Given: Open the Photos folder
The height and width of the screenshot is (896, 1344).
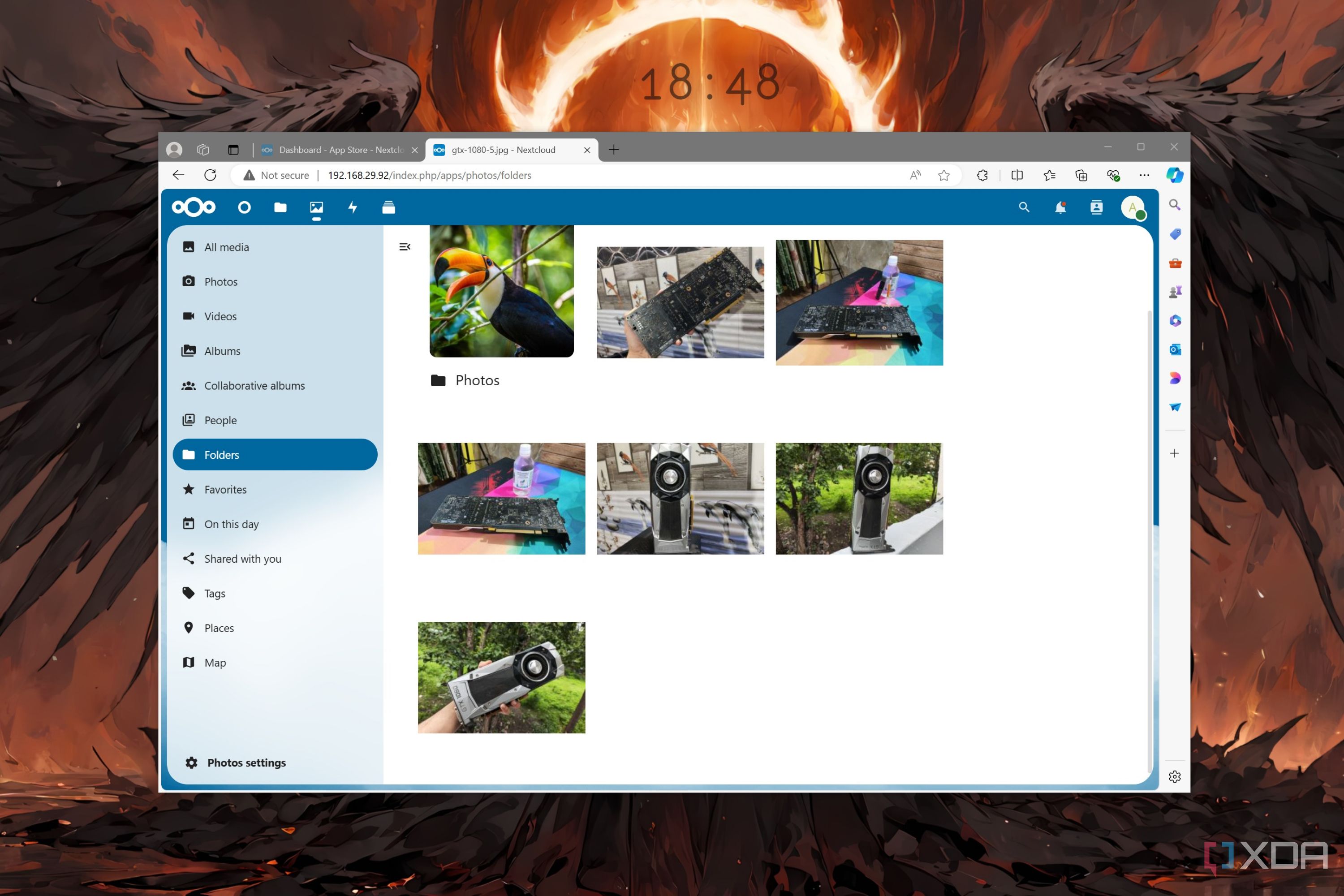Looking at the screenshot, I should click(x=477, y=380).
